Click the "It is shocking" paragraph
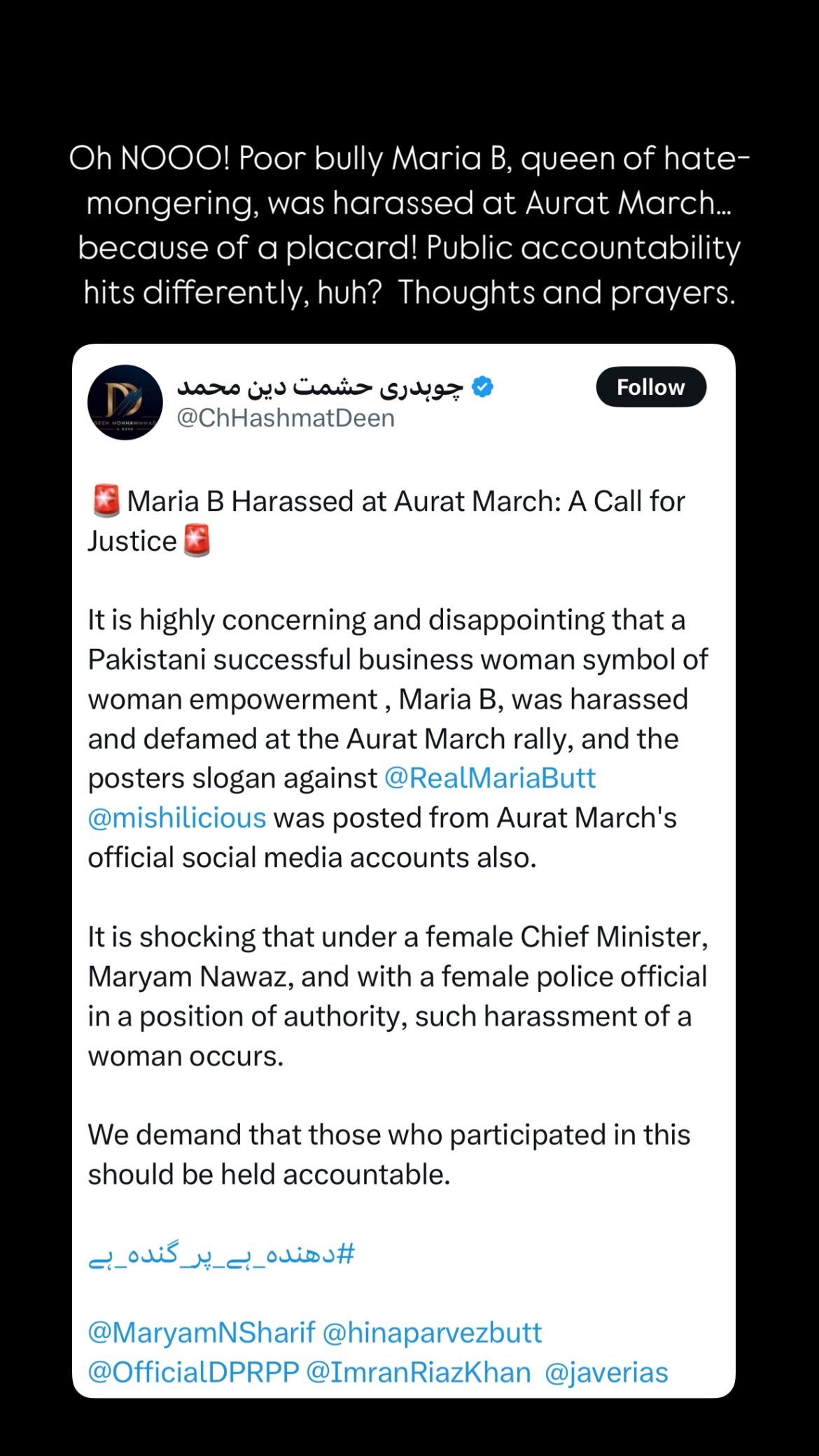The width and height of the screenshot is (819, 1456). pyautogui.click(x=398, y=996)
